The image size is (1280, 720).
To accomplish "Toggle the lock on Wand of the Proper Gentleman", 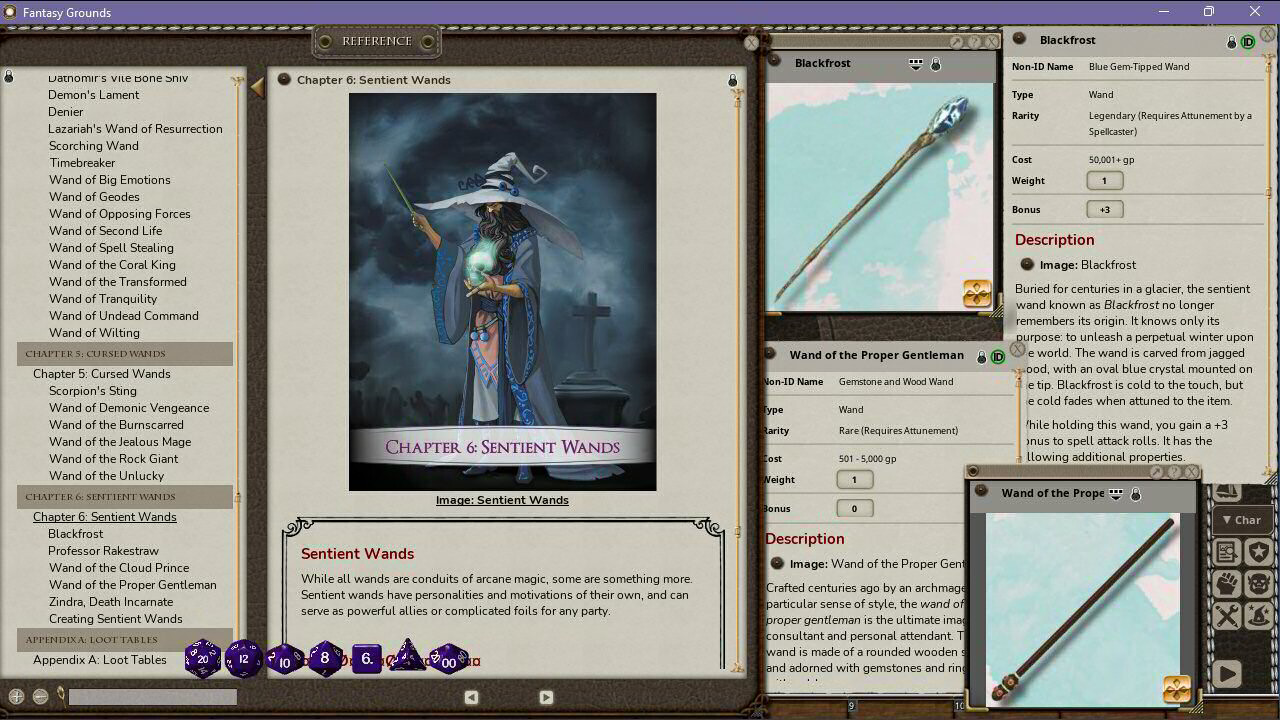I will (980, 355).
